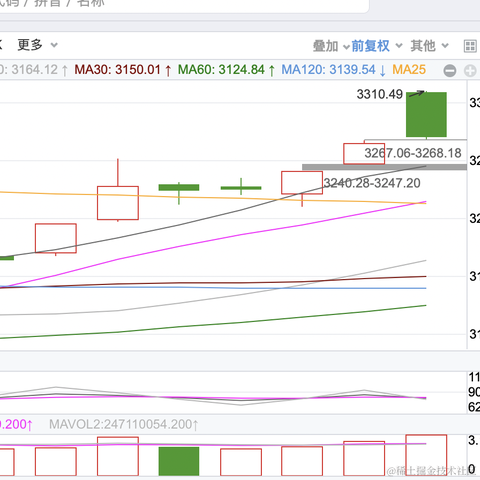Select the MA30: 3150.01 indicator label

(x=123, y=70)
